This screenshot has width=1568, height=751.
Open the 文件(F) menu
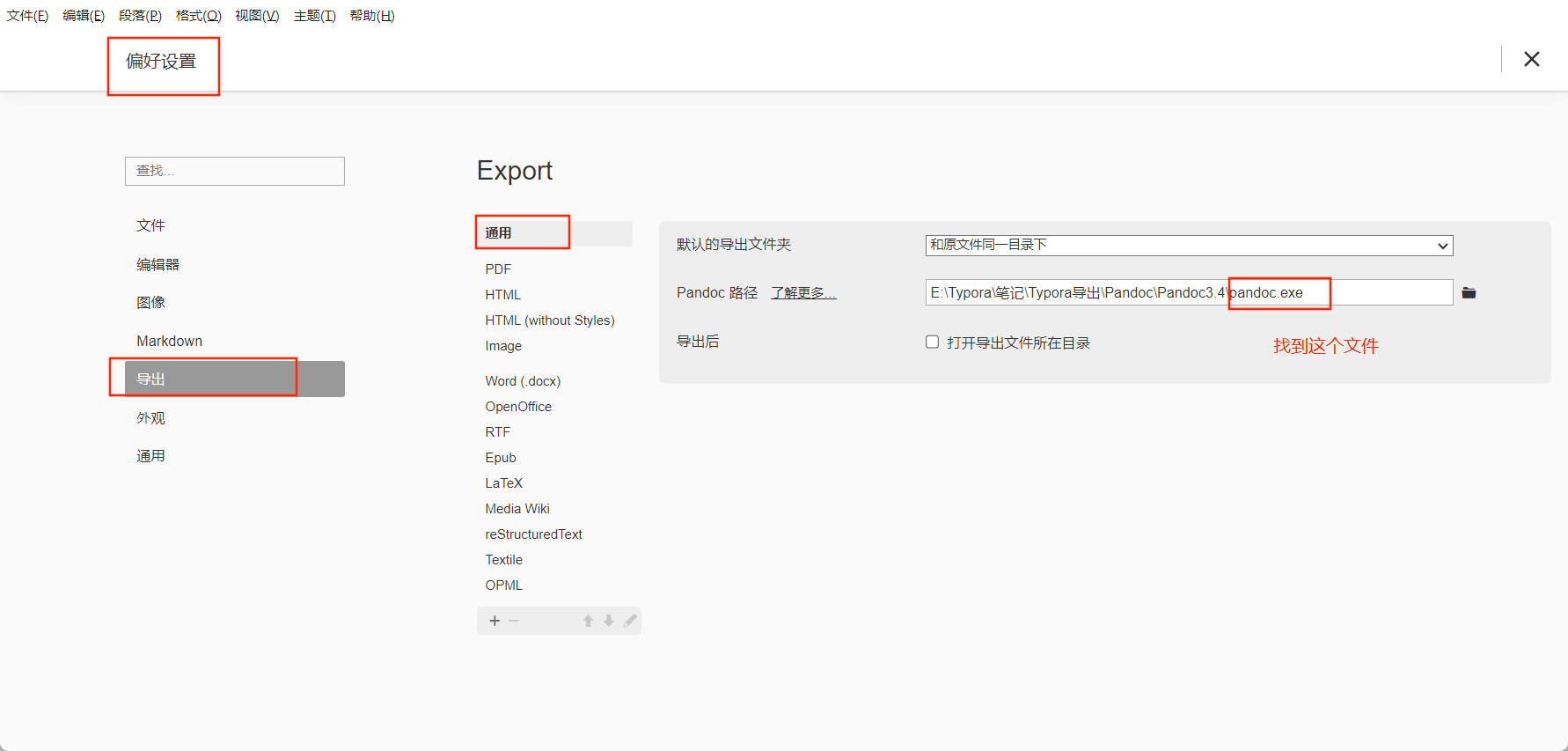(x=27, y=16)
